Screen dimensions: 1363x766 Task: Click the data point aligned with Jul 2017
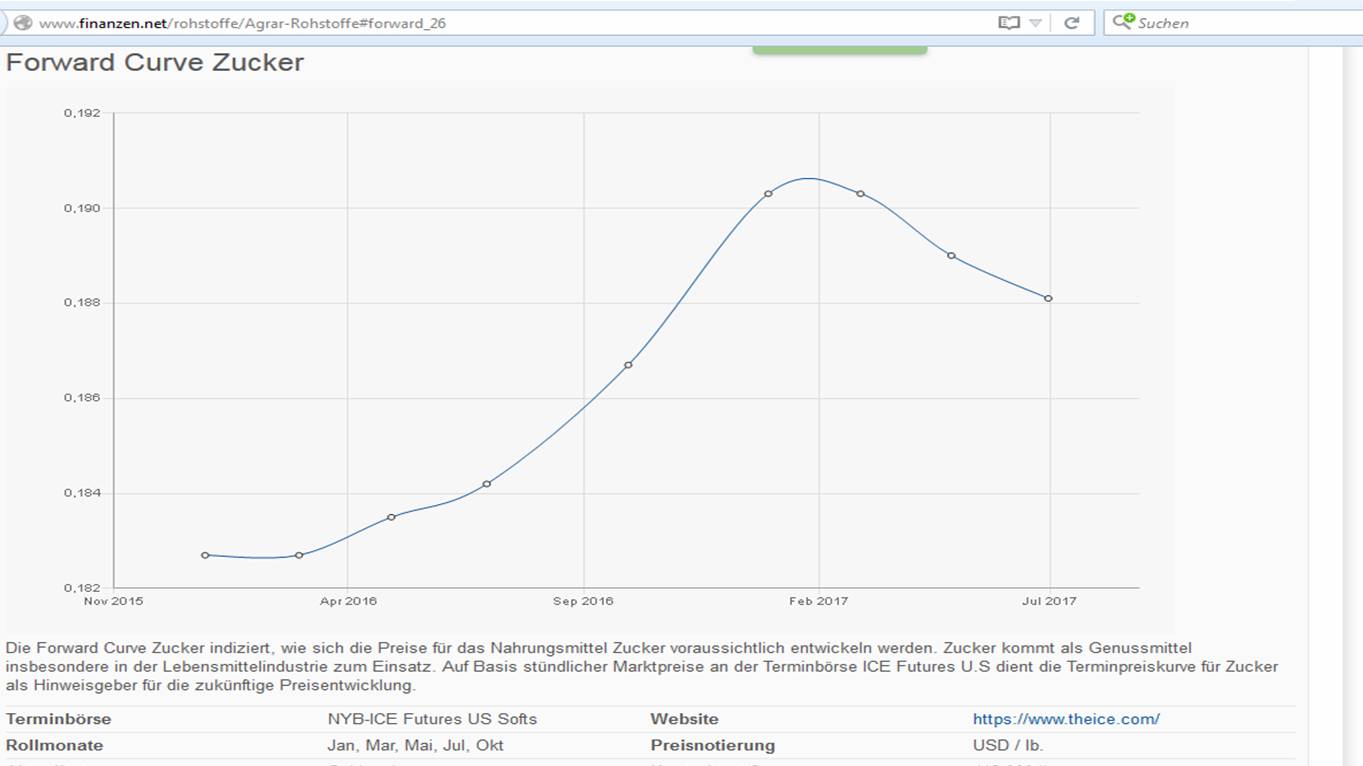1048,298
